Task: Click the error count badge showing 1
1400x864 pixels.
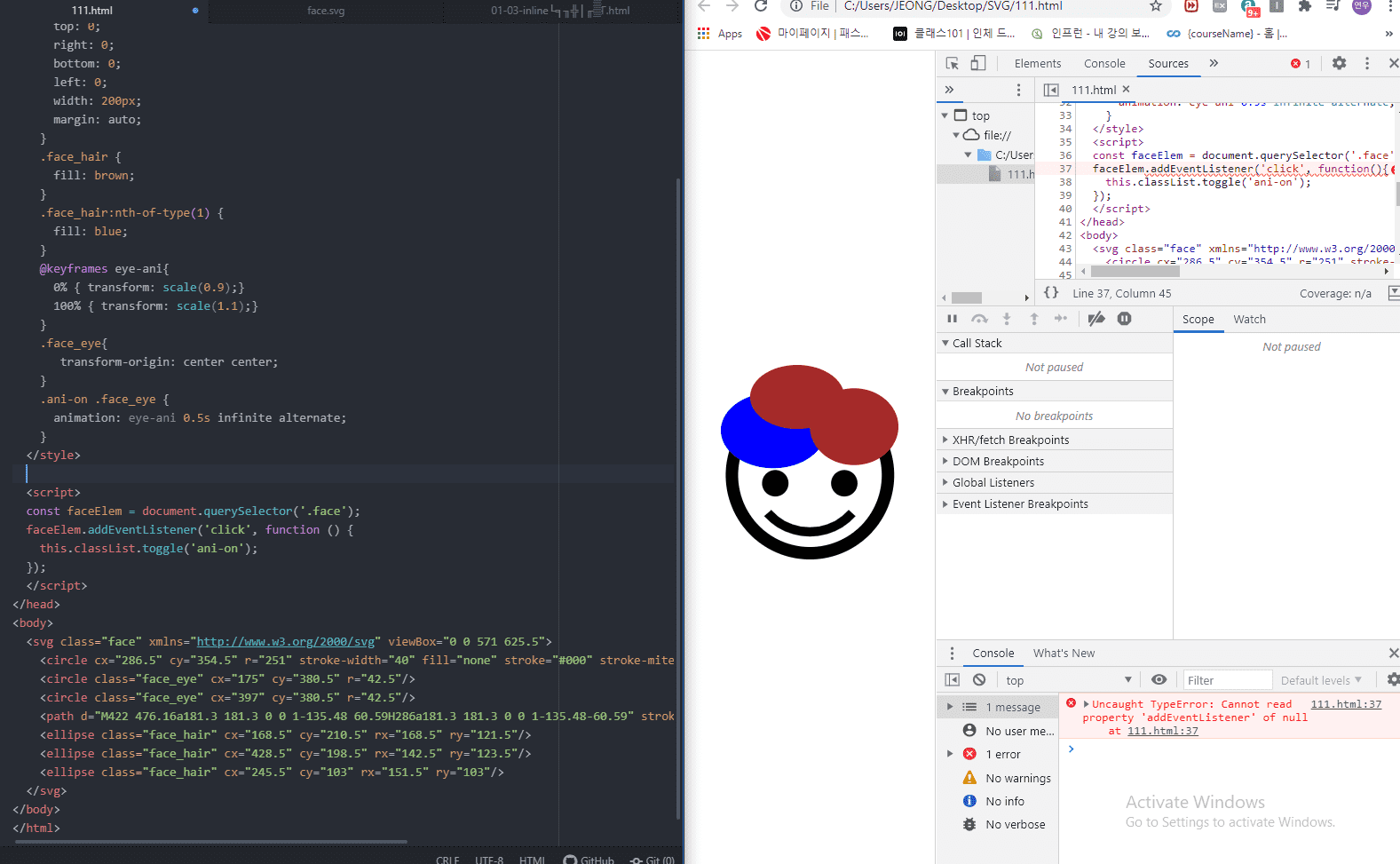Action: pos(1301,63)
